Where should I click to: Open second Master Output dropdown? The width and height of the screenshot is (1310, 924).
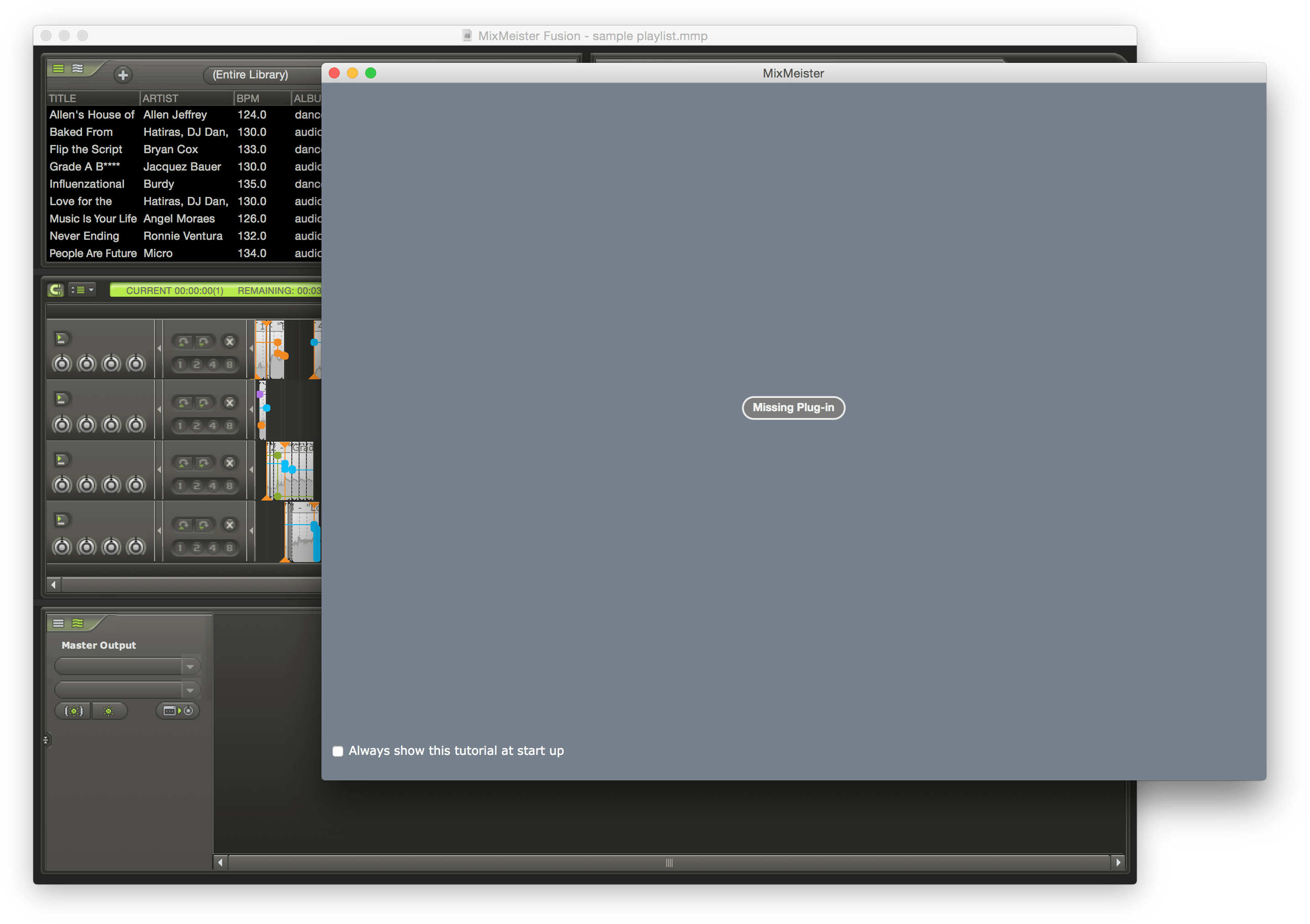(x=127, y=690)
